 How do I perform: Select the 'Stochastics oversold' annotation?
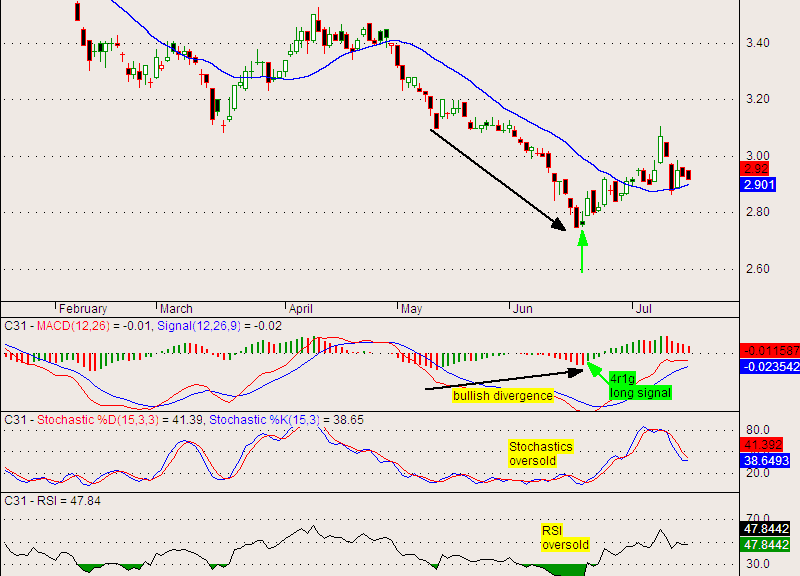[x=541, y=454]
